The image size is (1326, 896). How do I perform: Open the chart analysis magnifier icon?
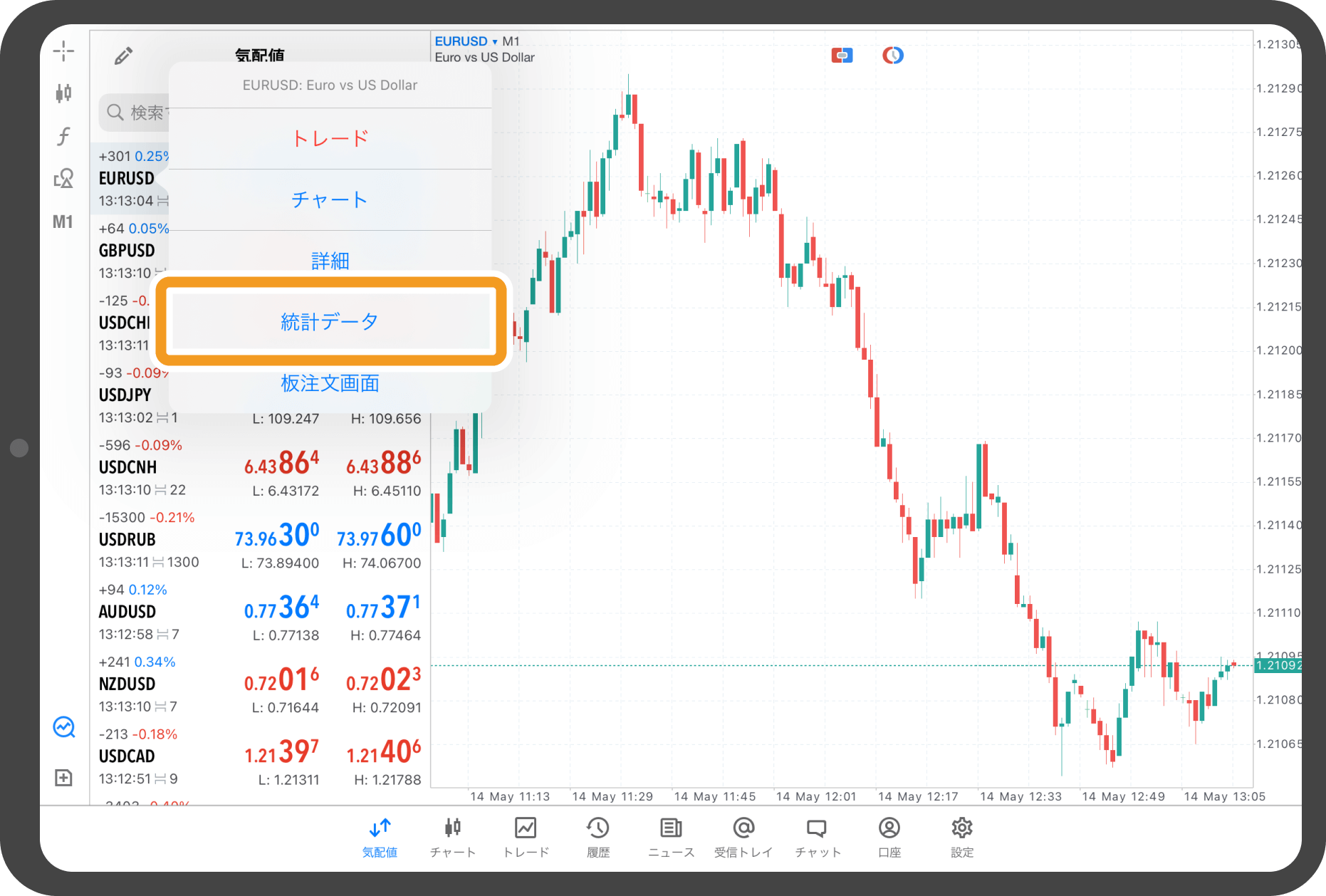pyautogui.click(x=64, y=727)
